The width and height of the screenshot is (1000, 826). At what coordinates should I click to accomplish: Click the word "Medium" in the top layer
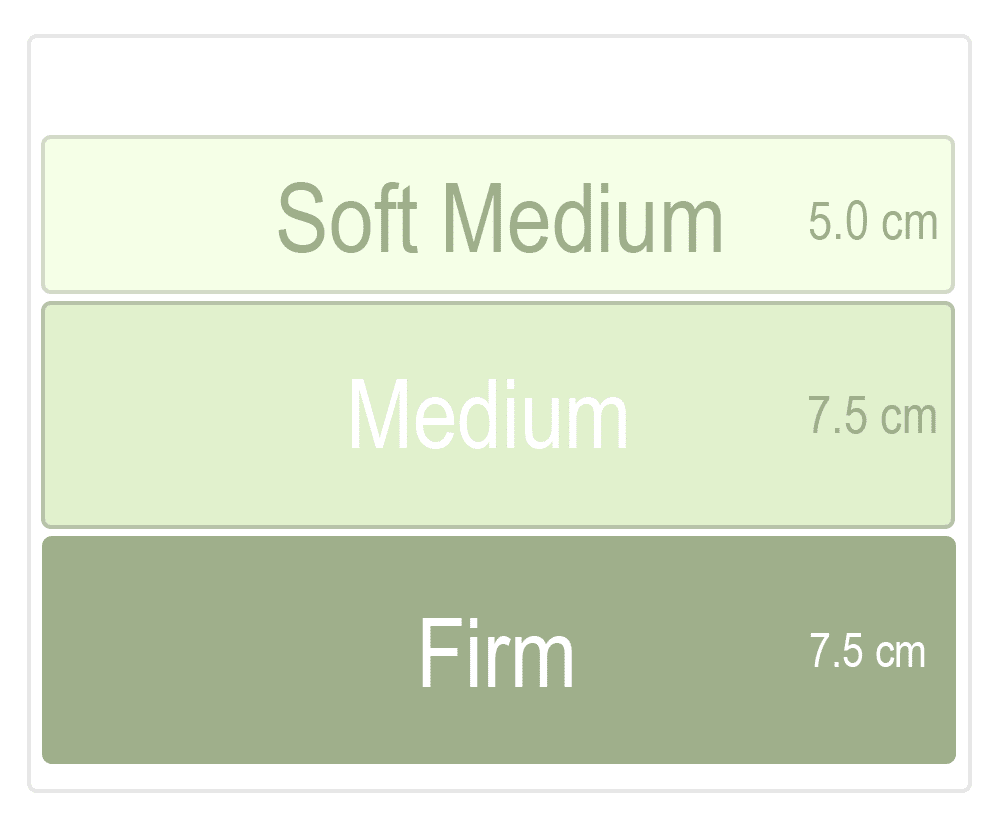point(582,218)
